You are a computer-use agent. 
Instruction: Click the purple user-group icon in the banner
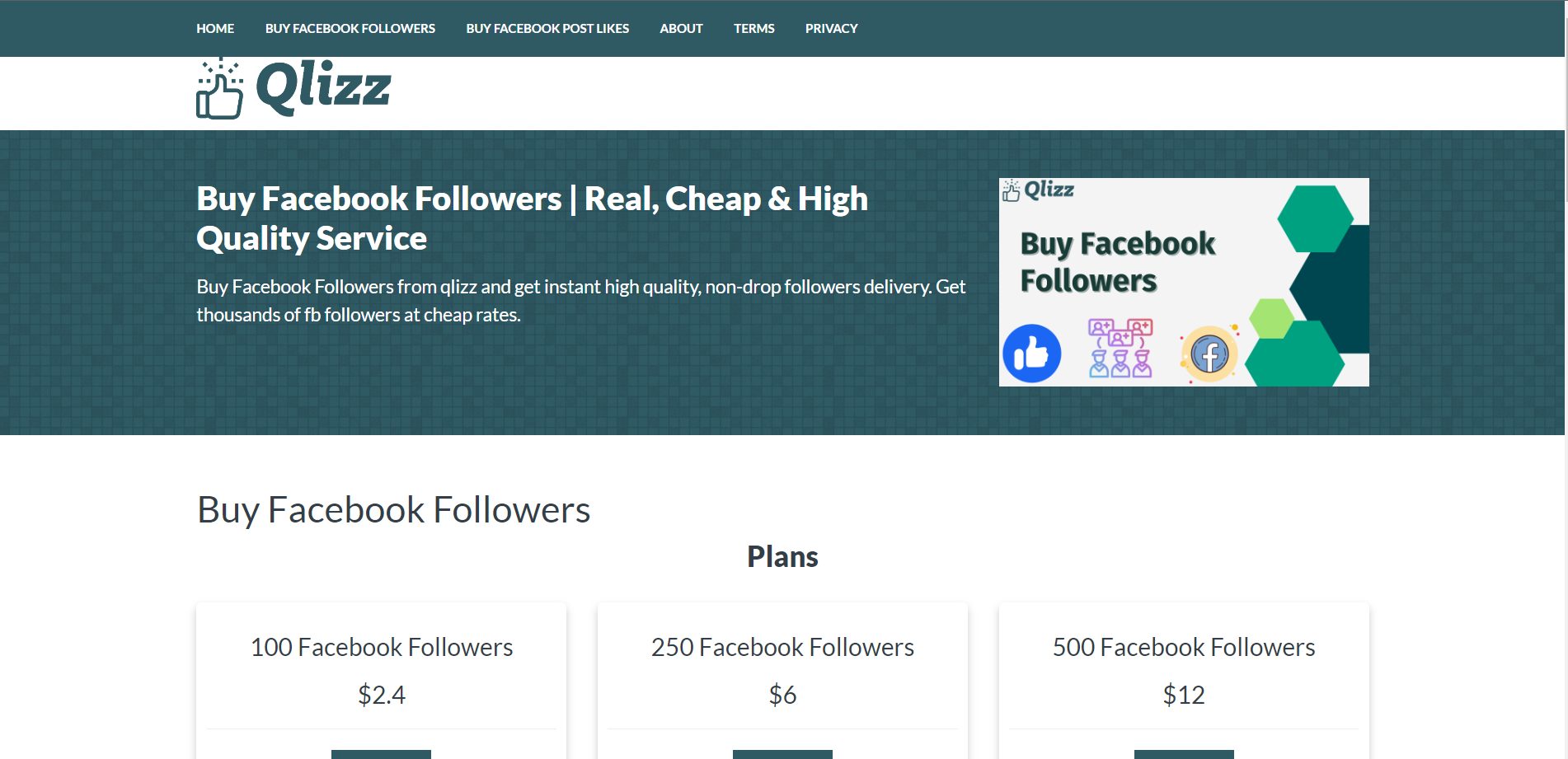click(1119, 334)
